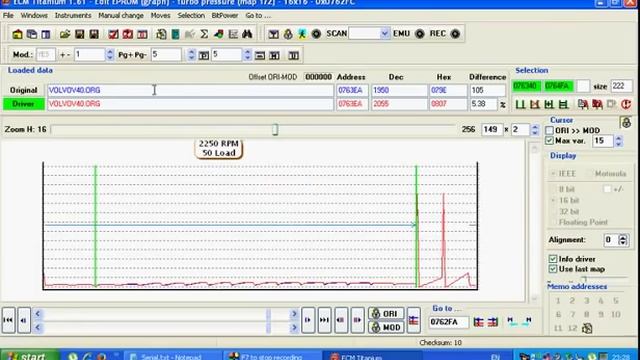640x360 pixels.
Task: Click the Zoom multiplier spinner showing 2
Action: coord(535,130)
